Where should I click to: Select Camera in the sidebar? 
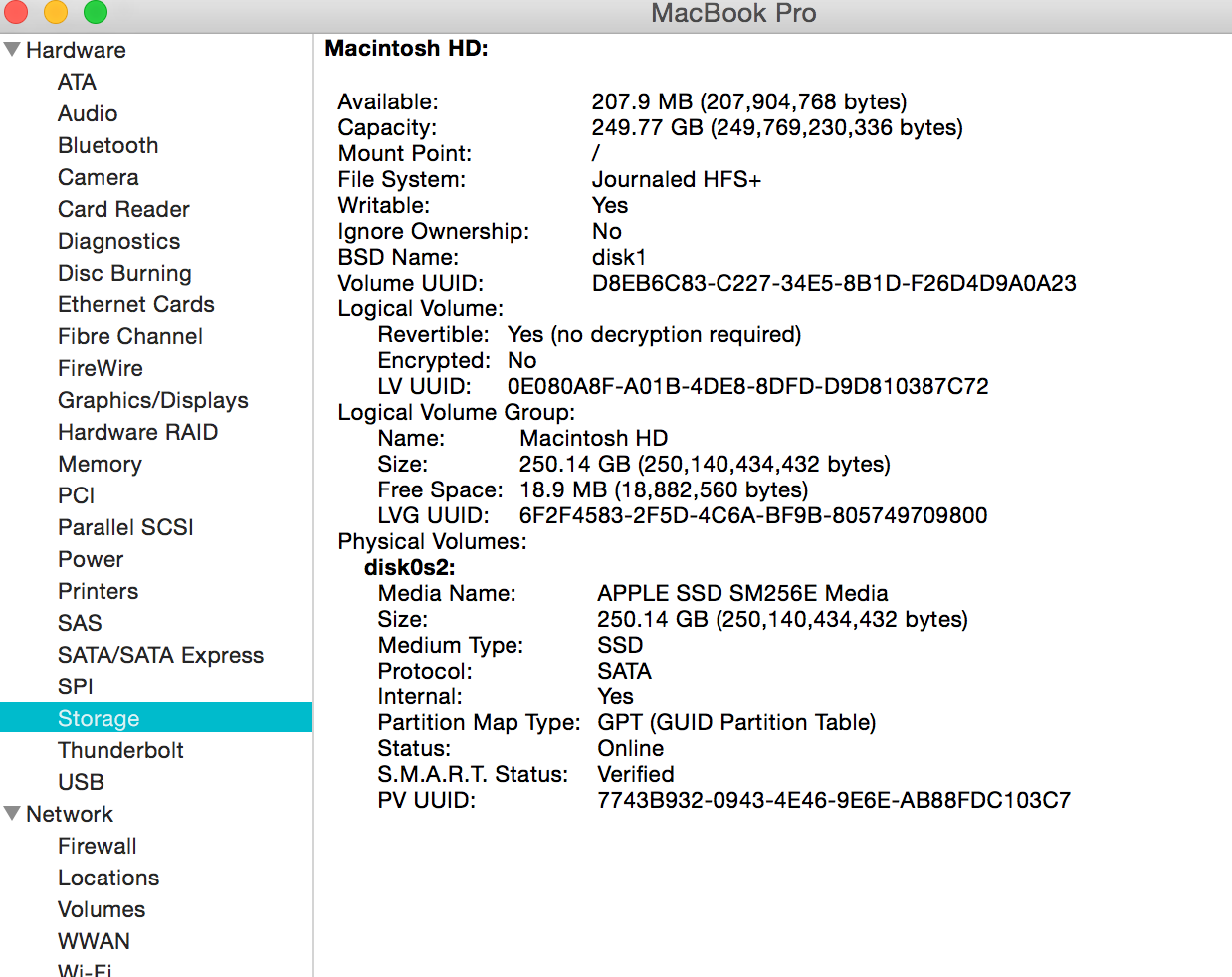click(x=98, y=177)
